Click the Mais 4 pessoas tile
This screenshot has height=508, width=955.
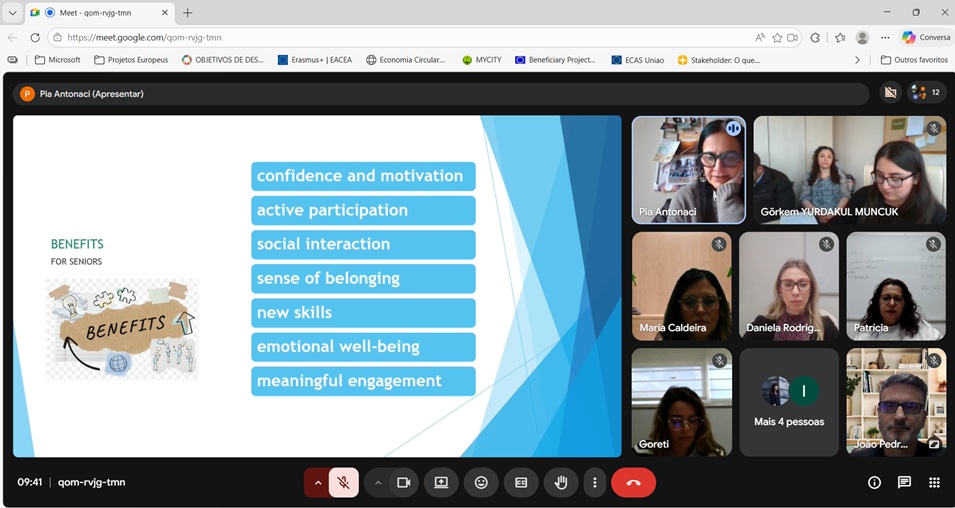click(789, 402)
